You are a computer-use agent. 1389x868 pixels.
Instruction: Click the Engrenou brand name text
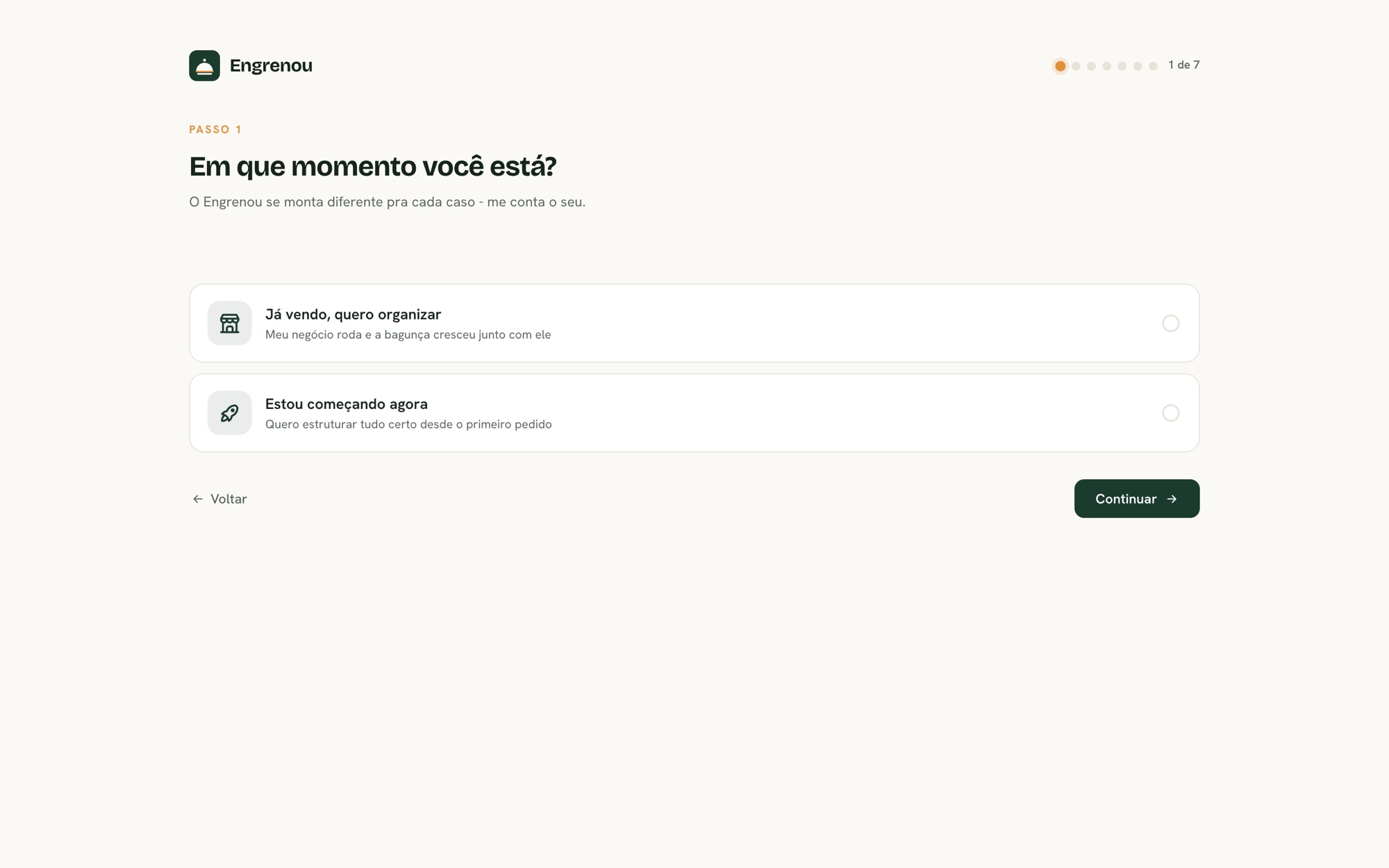271,65
